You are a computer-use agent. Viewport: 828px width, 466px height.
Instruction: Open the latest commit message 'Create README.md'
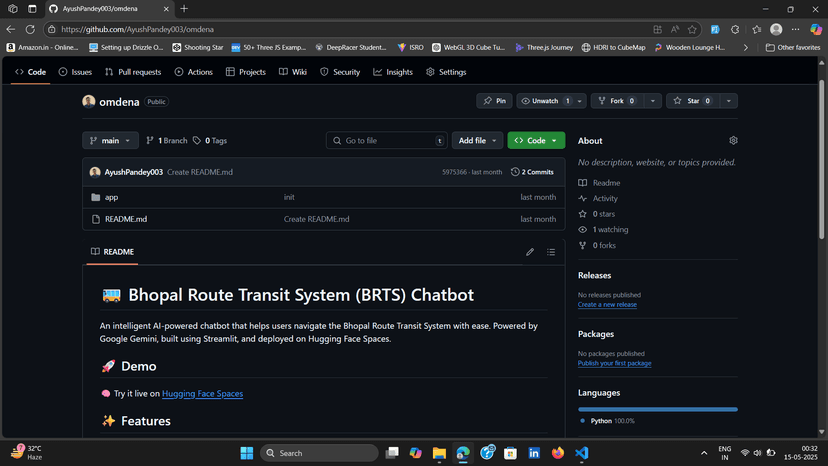point(200,172)
